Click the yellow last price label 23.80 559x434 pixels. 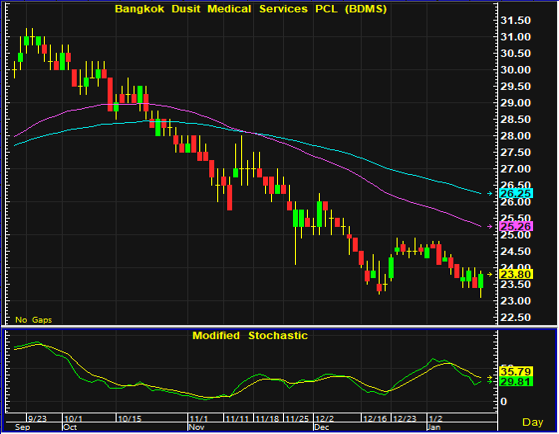tap(516, 274)
